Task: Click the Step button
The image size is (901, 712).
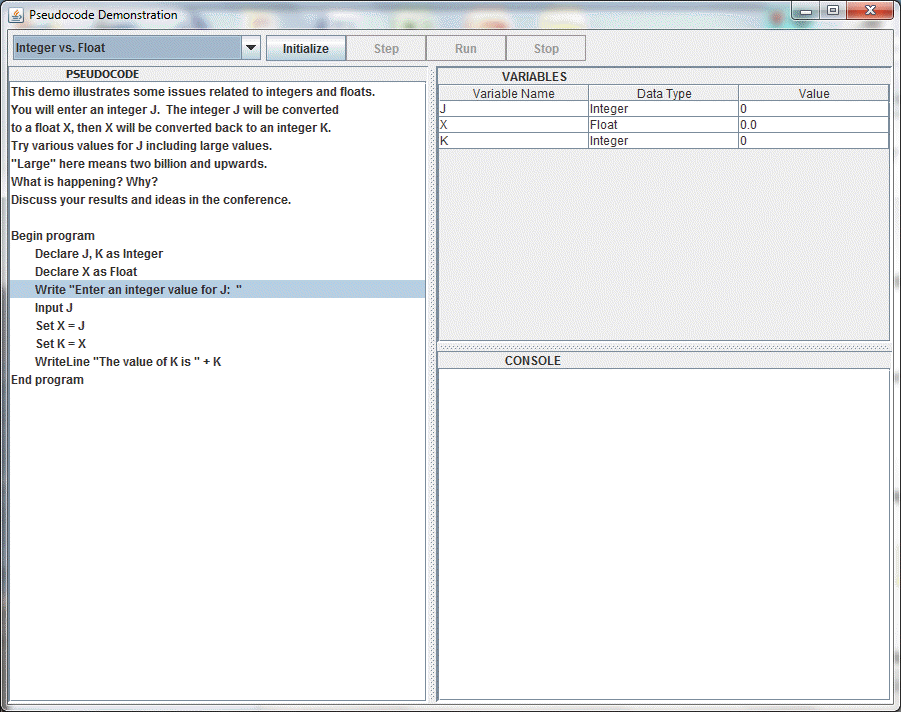Action: (x=386, y=48)
